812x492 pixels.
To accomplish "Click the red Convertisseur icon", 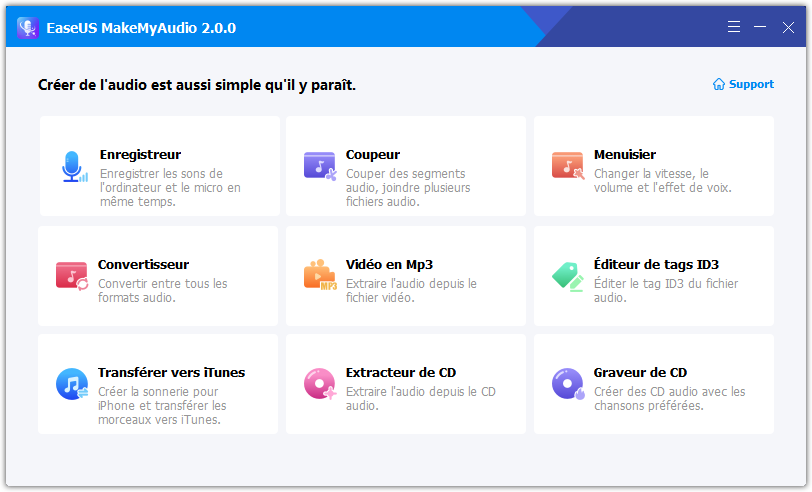I will pos(72,276).
